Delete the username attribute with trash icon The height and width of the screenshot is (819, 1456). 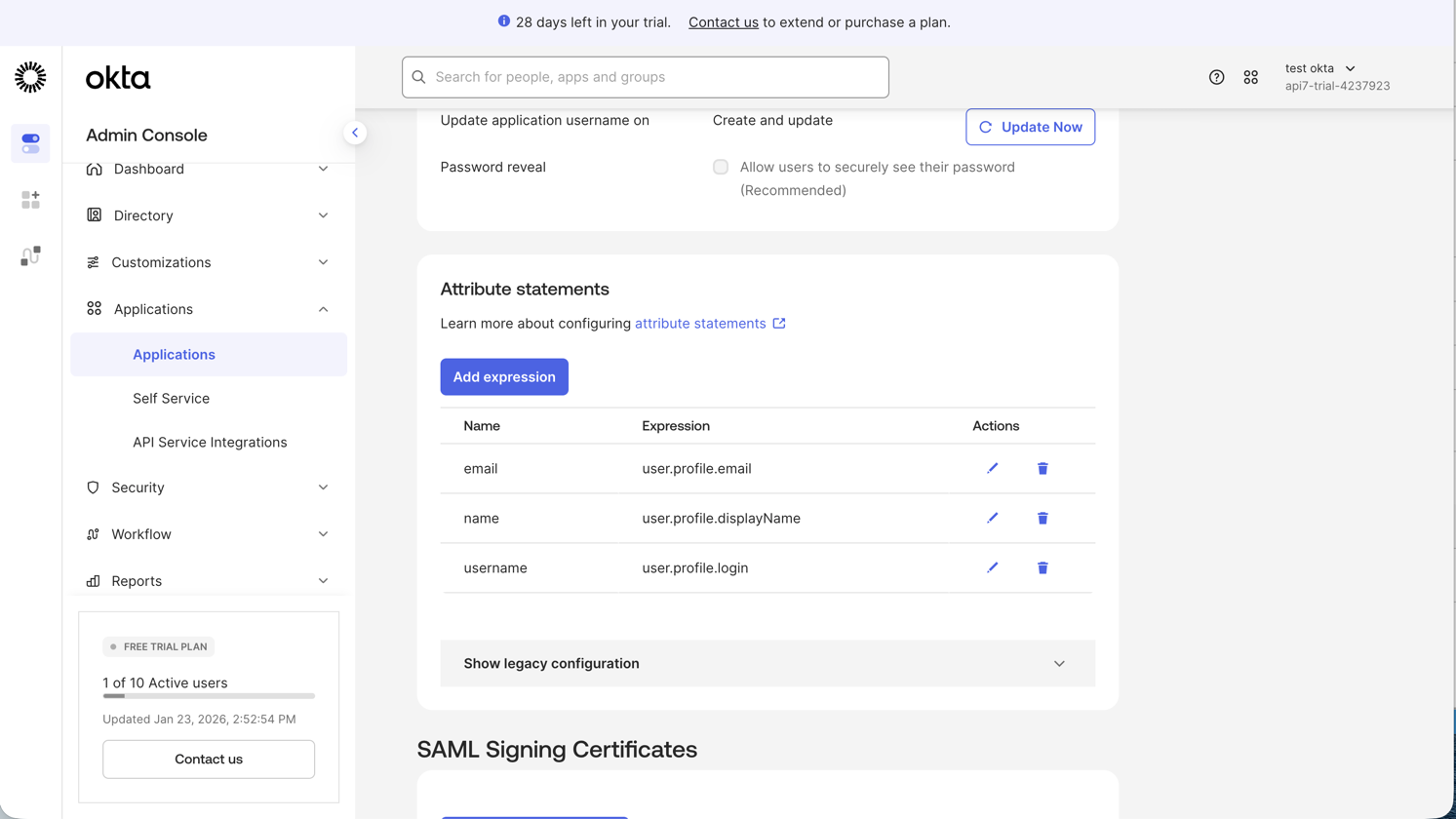1043,567
